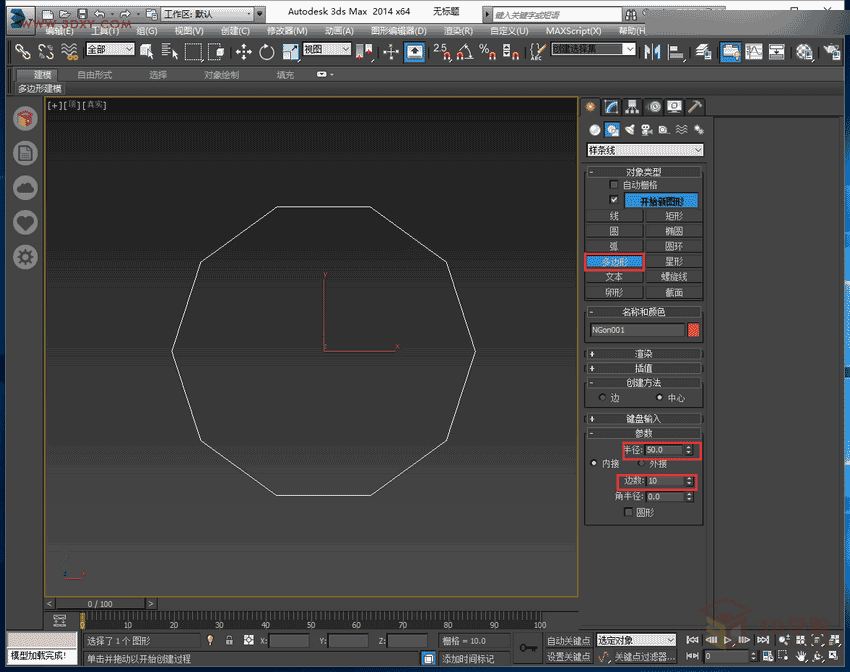This screenshot has width=850, height=672.
Task: Select the 边 creation method radio button
Action: 602,397
